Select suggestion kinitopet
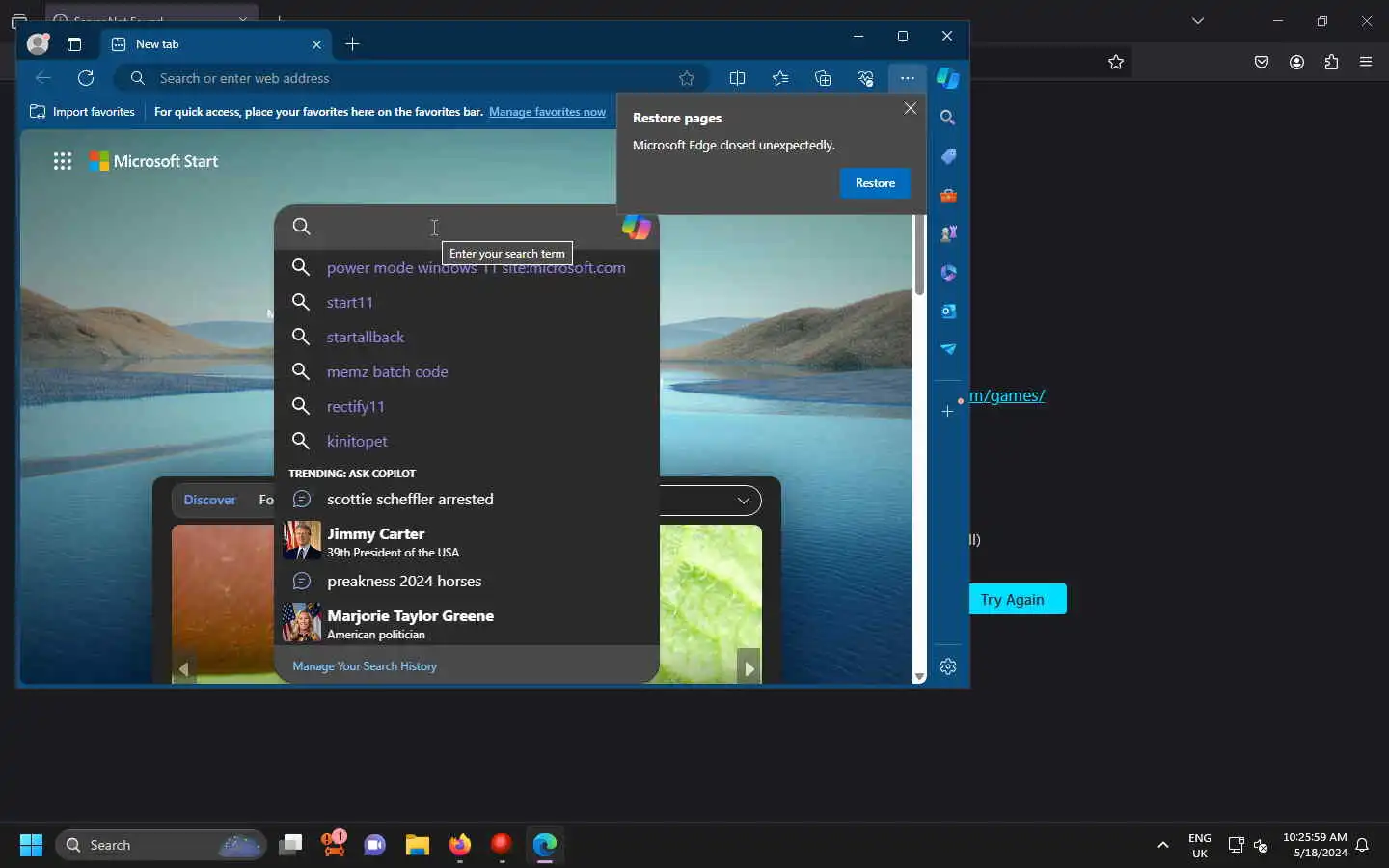The width and height of the screenshot is (1389, 868). 467,442
